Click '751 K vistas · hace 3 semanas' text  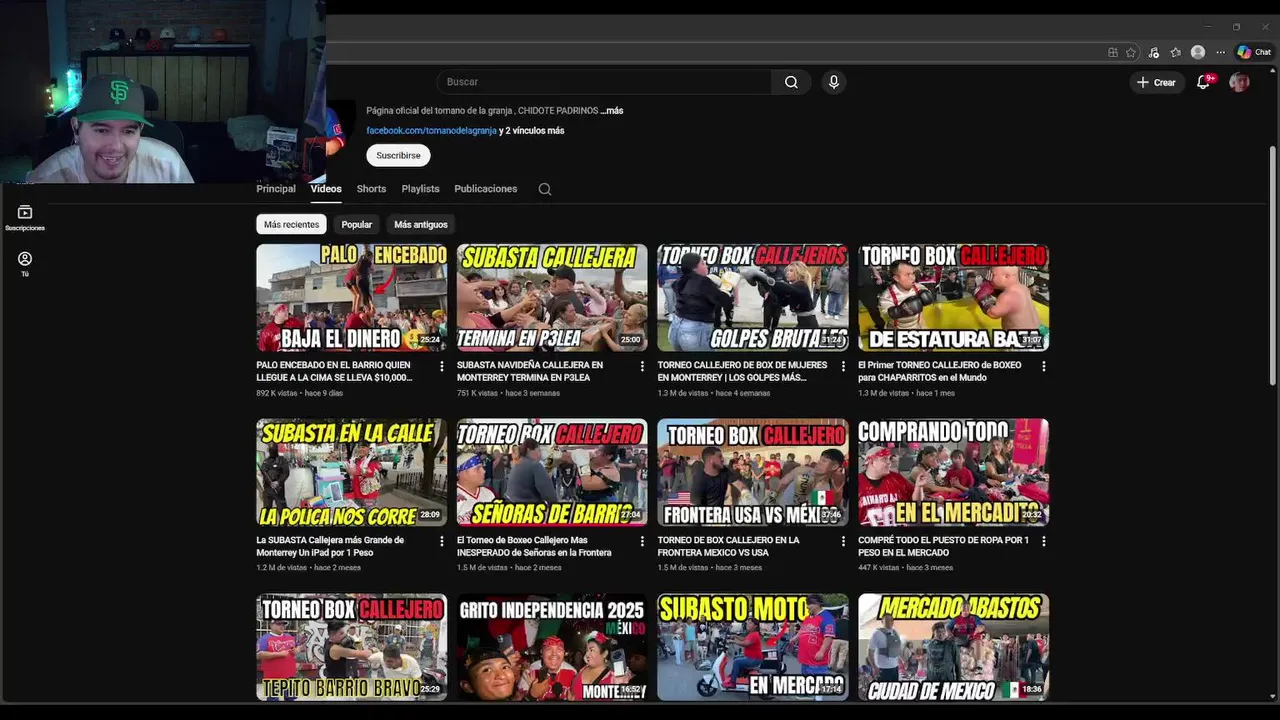coord(509,393)
